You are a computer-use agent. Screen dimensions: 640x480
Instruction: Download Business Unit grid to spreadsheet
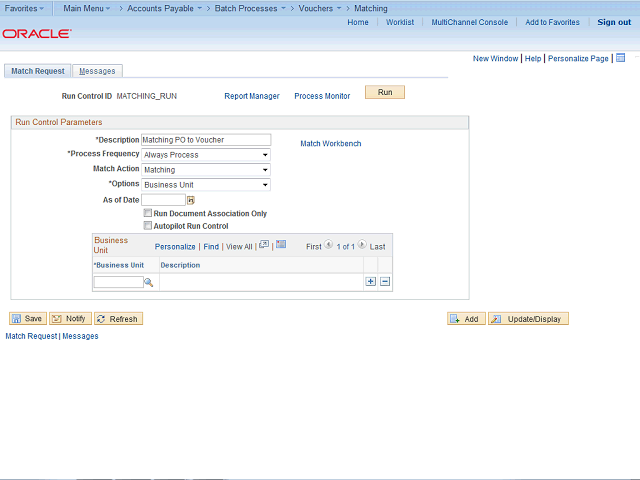[x=281, y=244]
